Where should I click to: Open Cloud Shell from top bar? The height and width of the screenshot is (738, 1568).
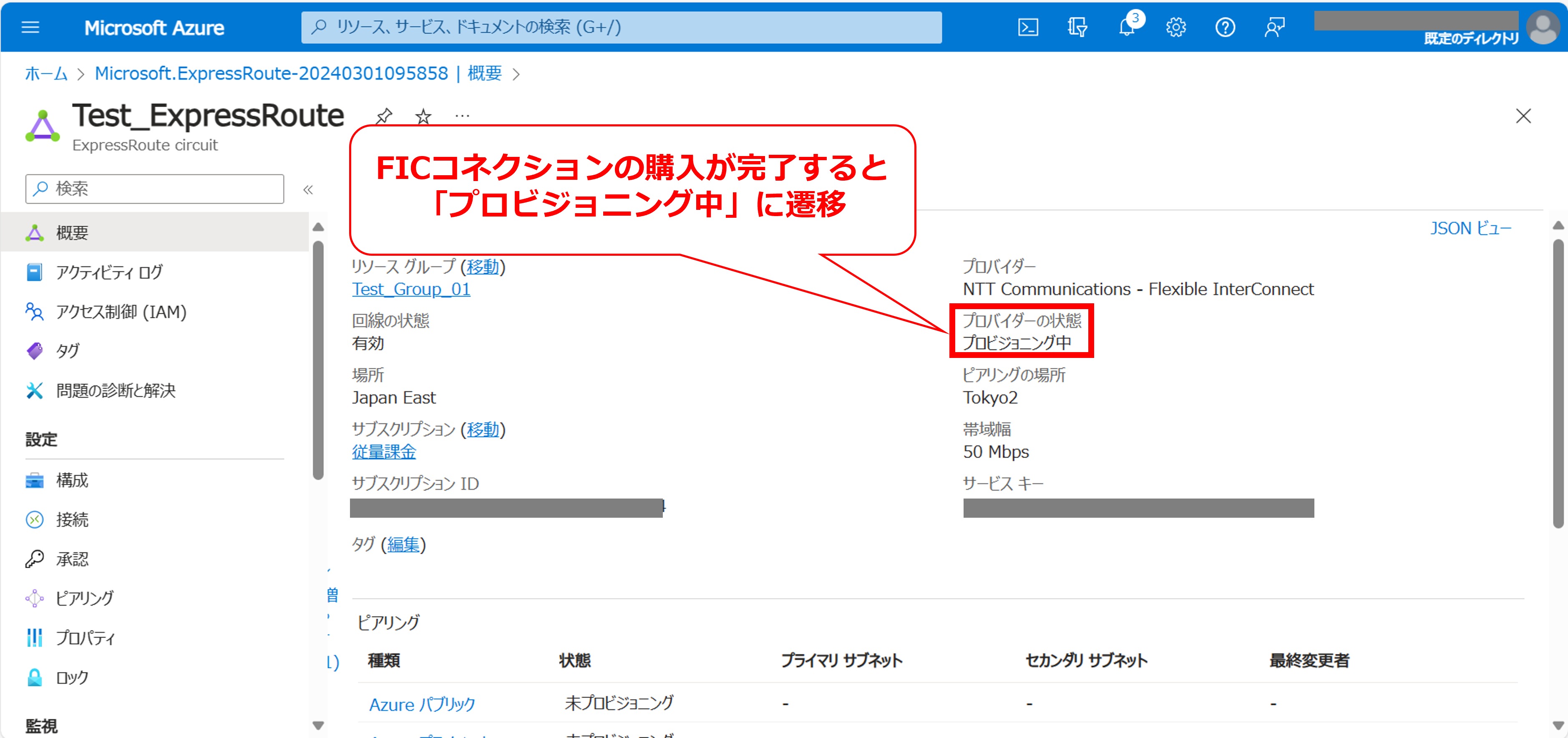[x=1028, y=28]
